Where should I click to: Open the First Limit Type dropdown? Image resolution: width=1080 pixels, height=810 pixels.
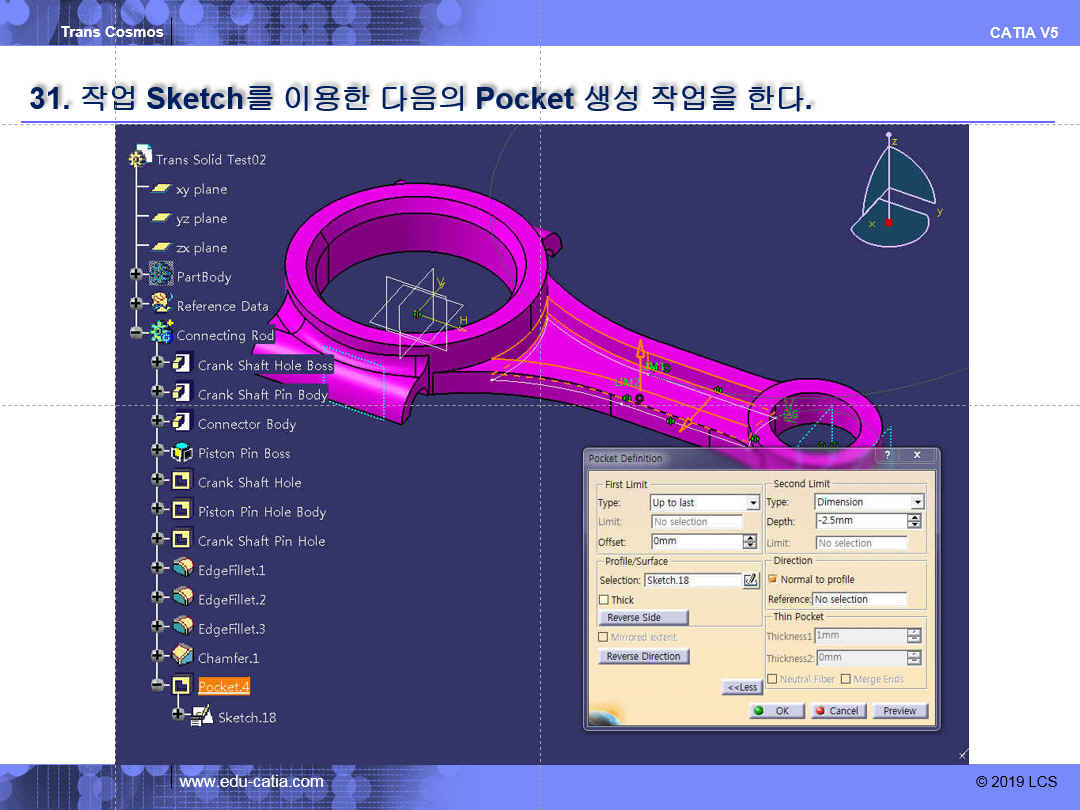(753, 503)
